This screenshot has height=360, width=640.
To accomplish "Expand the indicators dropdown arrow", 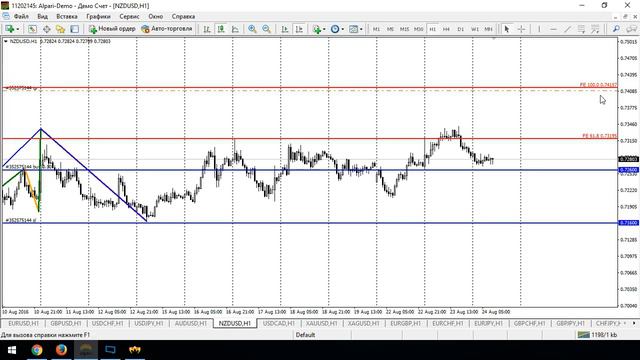I will pyautogui.click(x=324, y=29).
